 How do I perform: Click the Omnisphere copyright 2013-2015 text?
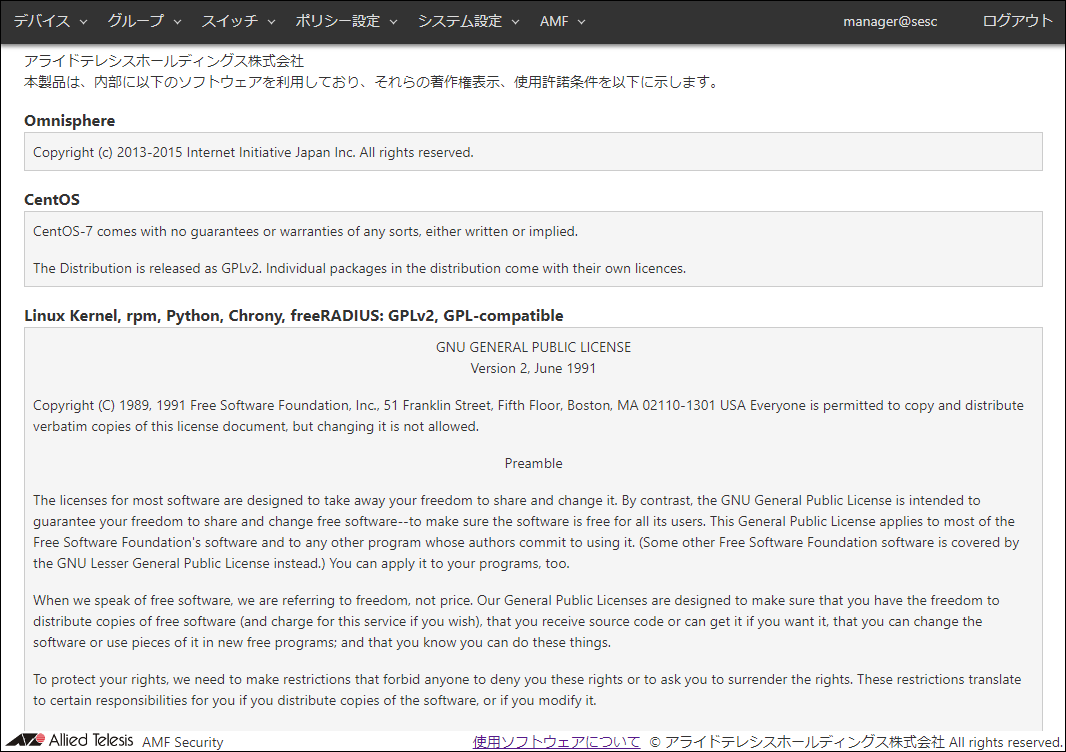point(253,152)
